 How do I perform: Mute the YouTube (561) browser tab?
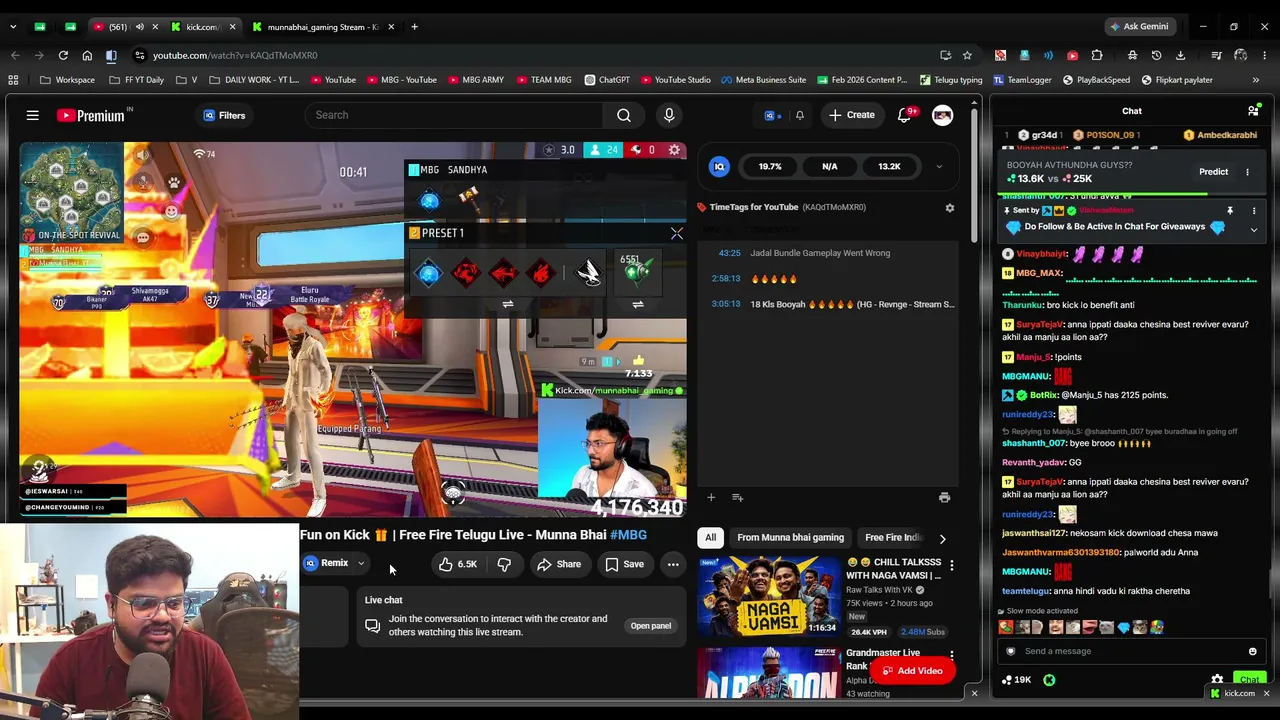[x=139, y=27]
